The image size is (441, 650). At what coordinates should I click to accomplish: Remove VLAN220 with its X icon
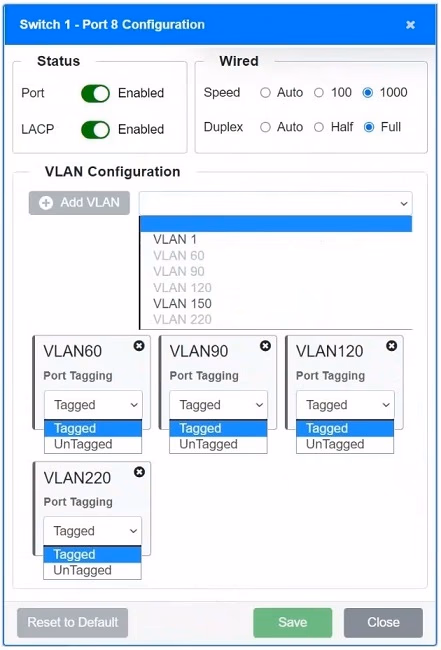139,472
